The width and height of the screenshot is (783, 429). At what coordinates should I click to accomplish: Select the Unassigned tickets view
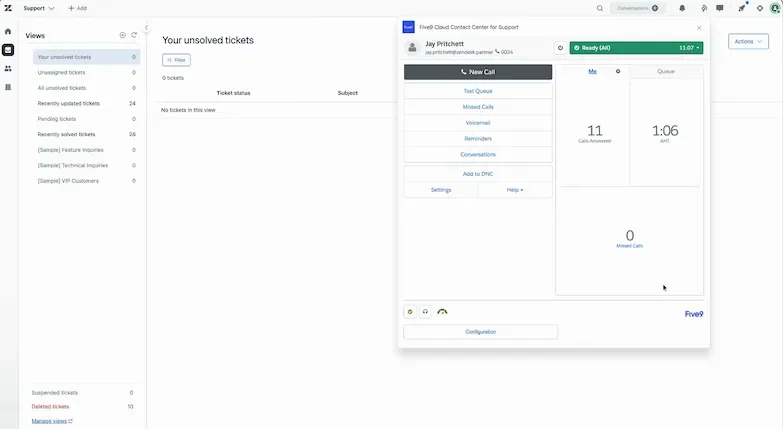pos(86,72)
